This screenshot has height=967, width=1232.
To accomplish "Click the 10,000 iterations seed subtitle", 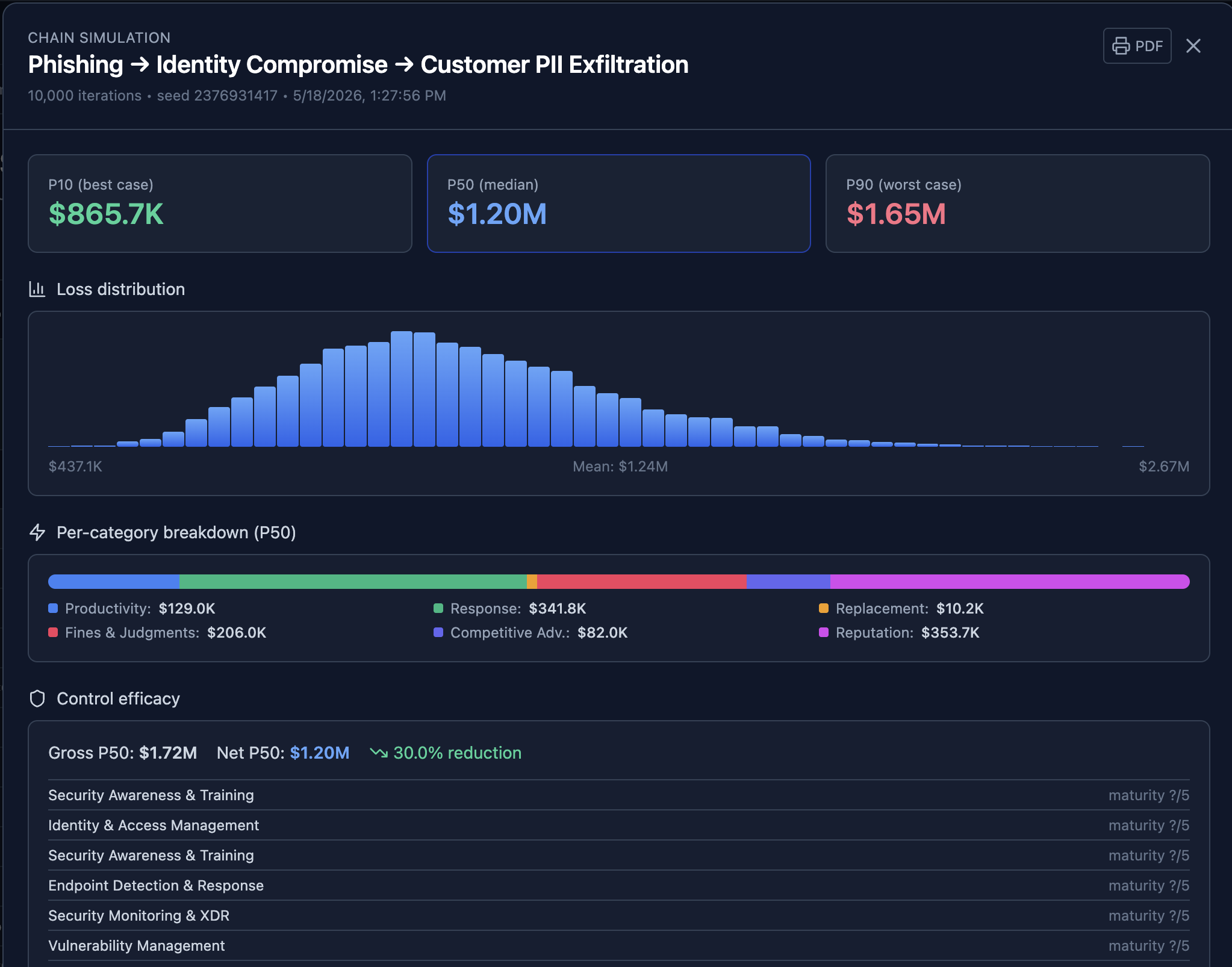I will tap(237, 96).
